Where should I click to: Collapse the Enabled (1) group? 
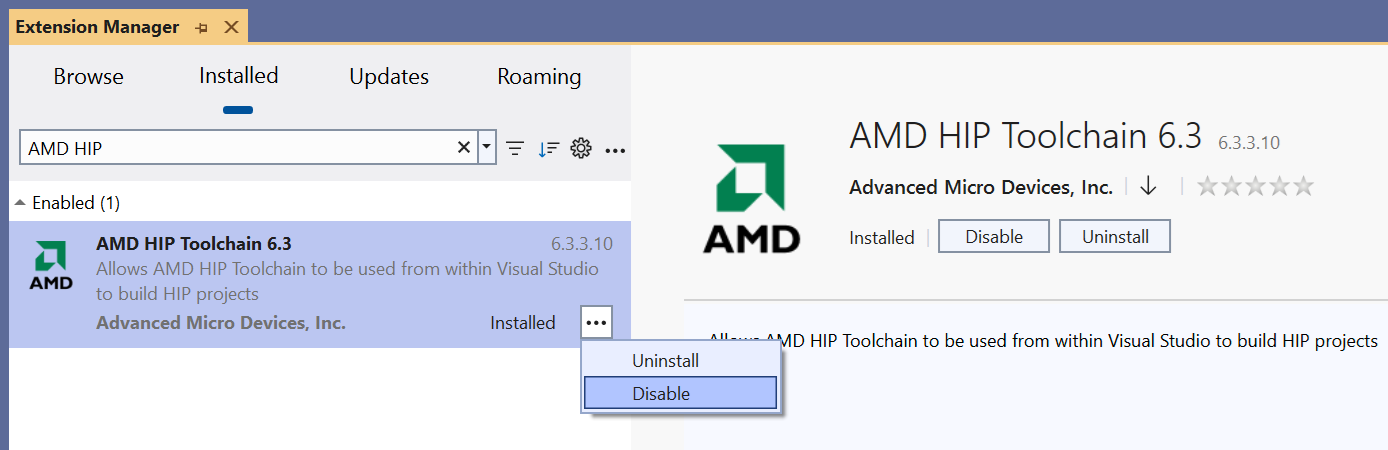point(21,203)
